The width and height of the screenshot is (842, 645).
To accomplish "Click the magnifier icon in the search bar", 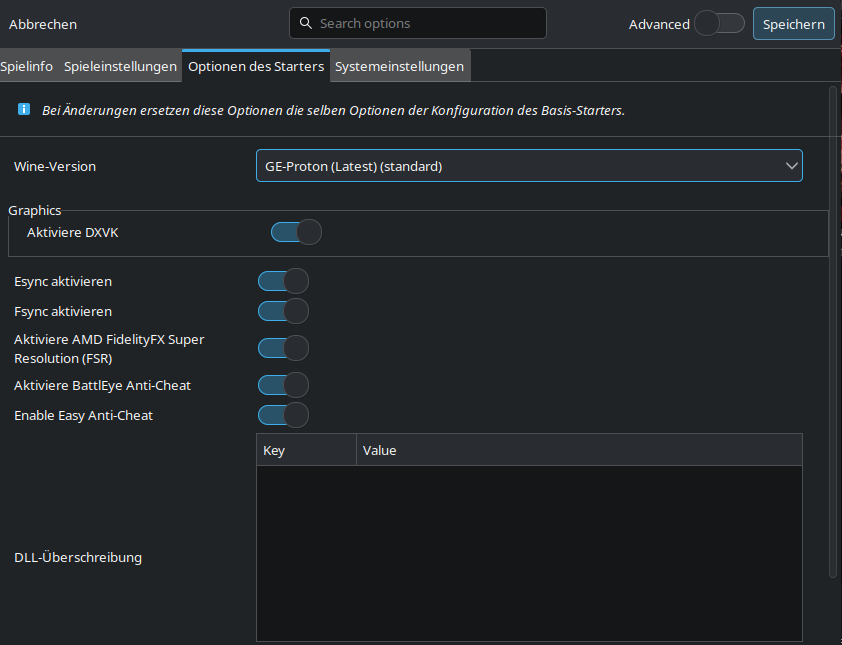I will pos(305,22).
